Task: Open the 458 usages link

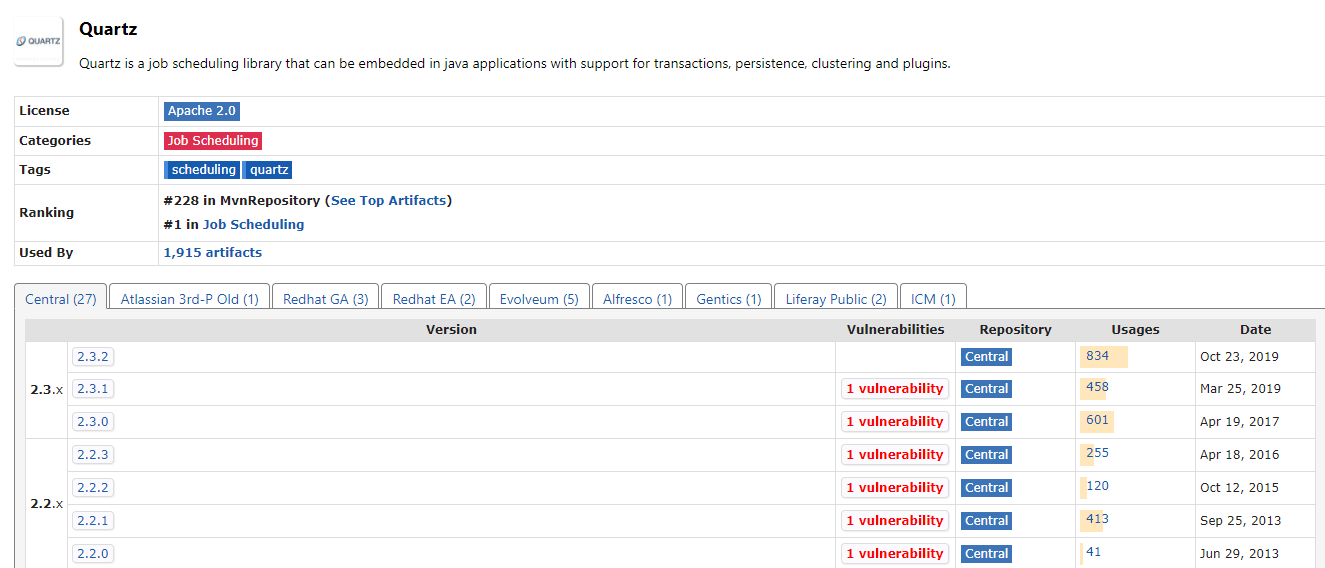Action: coord(1097,387)
